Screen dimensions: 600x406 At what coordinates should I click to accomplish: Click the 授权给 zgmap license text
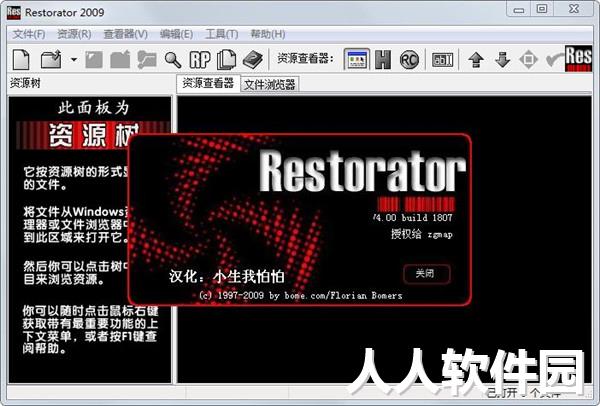click(421, 234)
